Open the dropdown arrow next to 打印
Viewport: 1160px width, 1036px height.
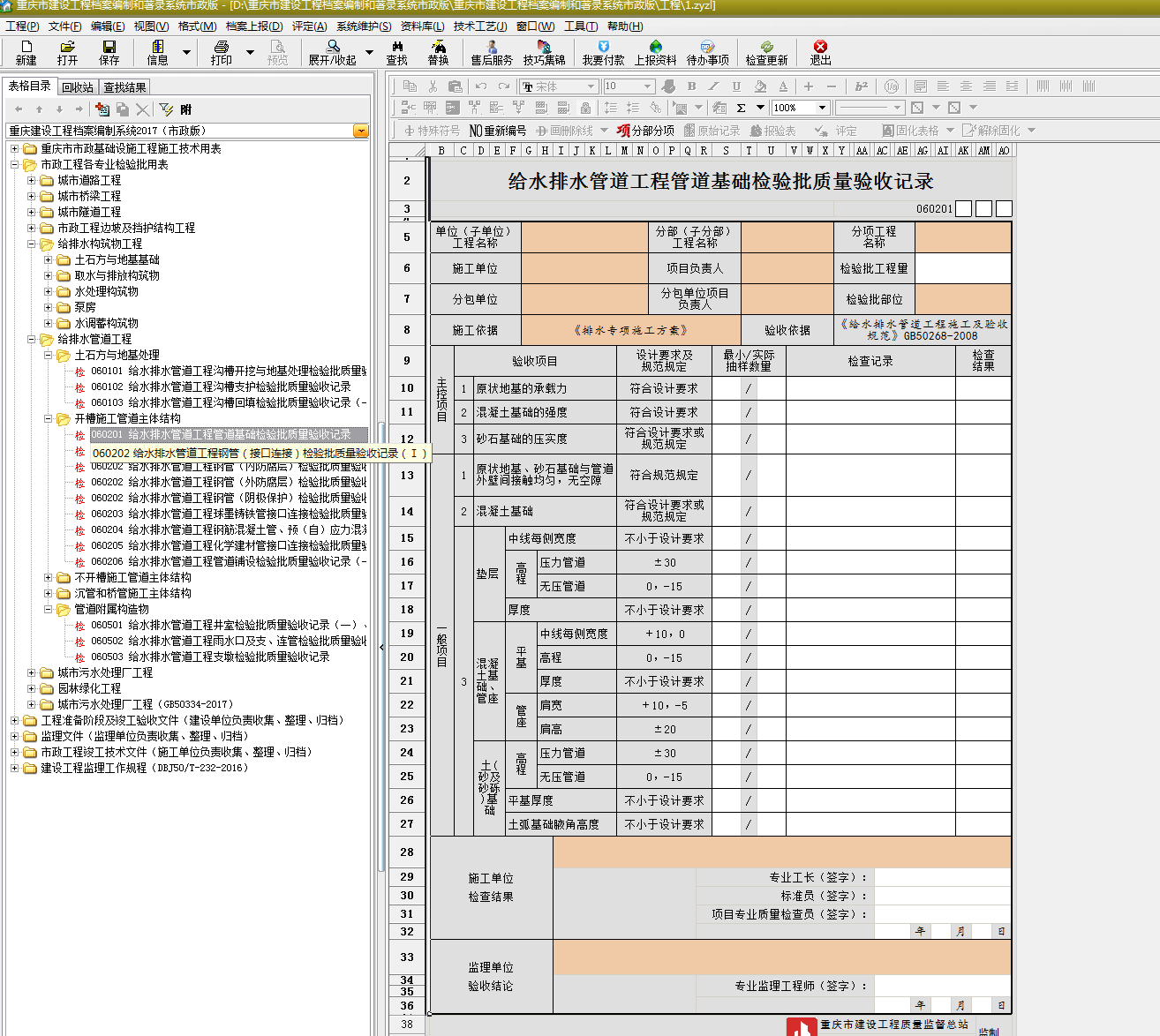250,53
